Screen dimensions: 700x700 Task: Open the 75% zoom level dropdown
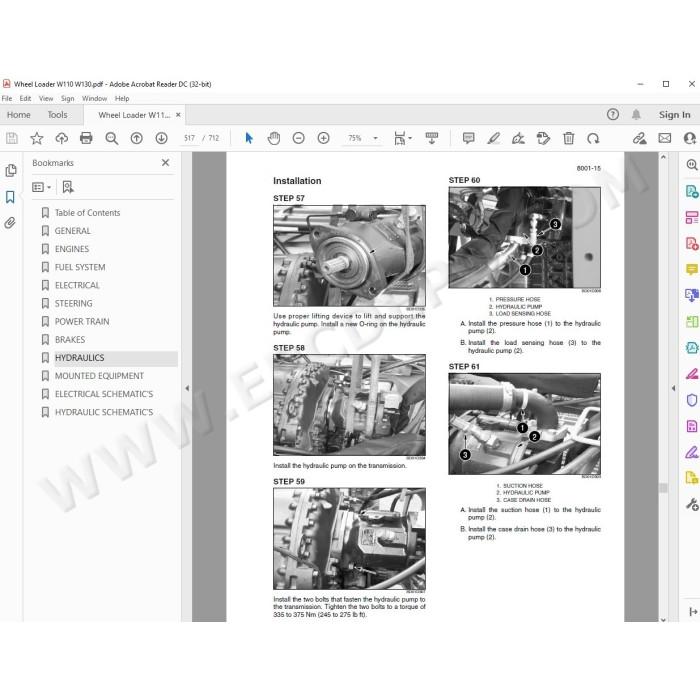point(375,138)
